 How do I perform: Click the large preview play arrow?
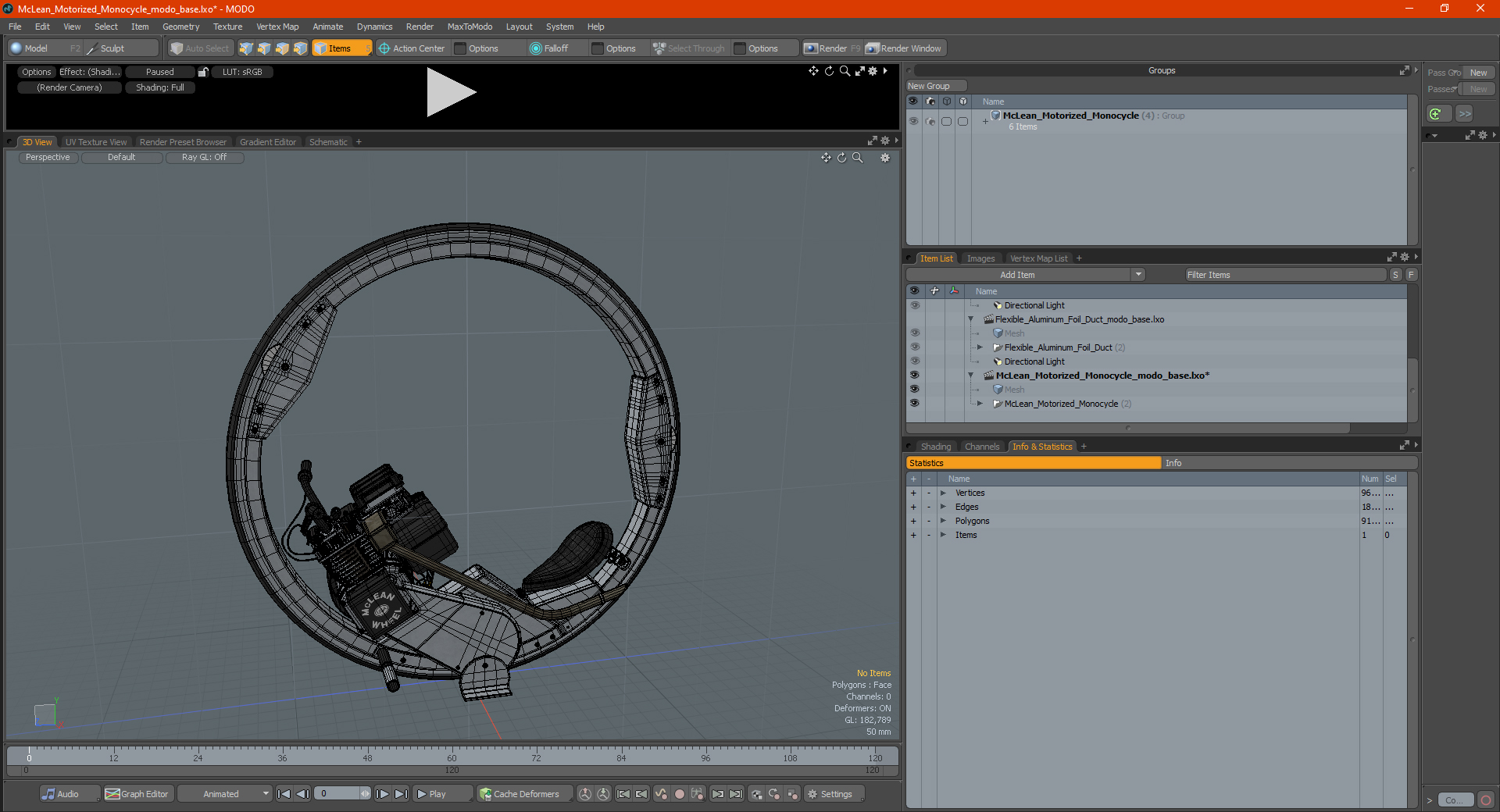tap(451, 92)
